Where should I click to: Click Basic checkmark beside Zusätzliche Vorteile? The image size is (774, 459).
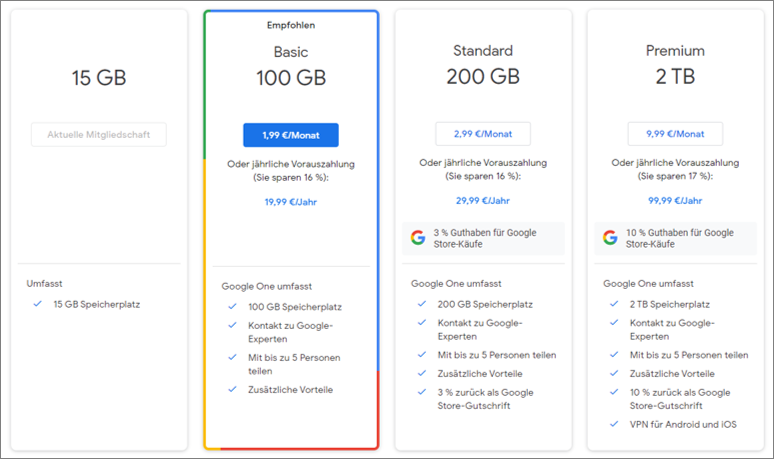tap(232, 389)
